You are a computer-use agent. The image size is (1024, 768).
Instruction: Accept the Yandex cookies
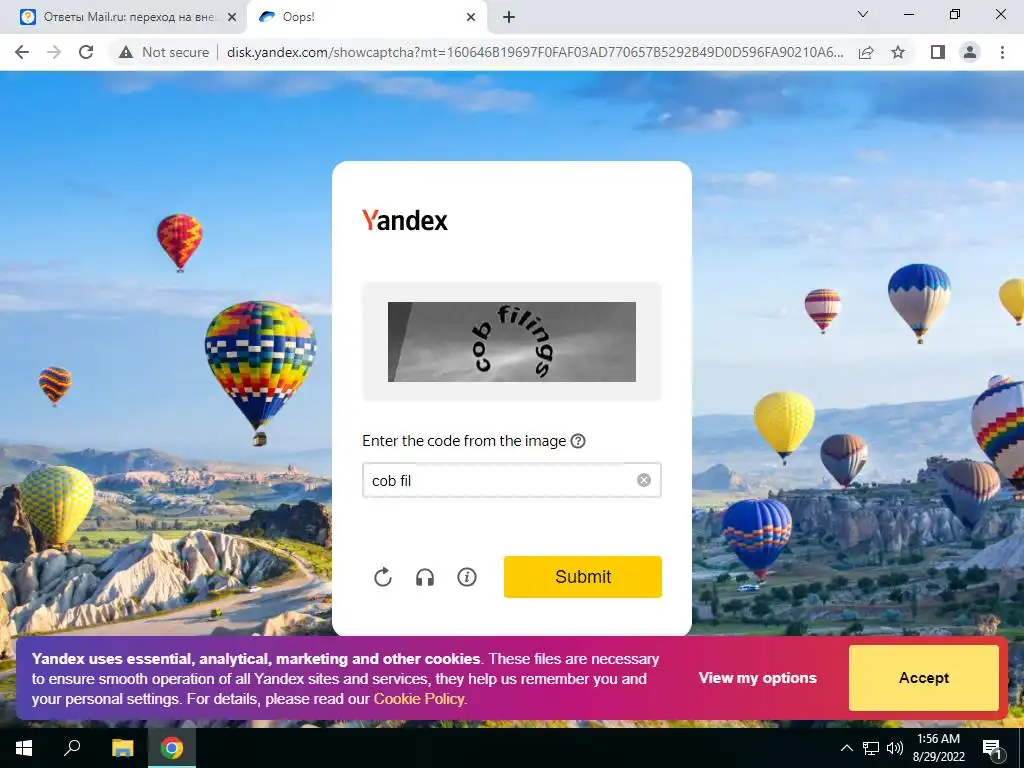click(x=923, y=678)
